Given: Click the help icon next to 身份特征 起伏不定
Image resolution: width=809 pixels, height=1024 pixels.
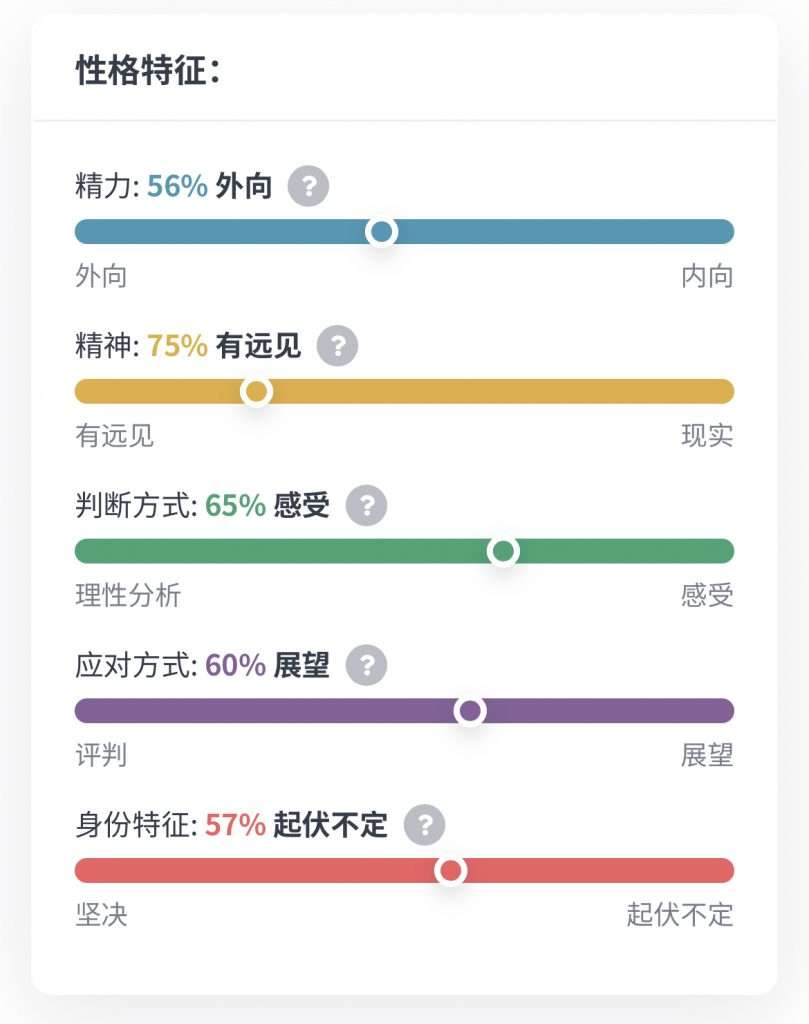Looking at the screenshot, I should [x=424, y=825].
